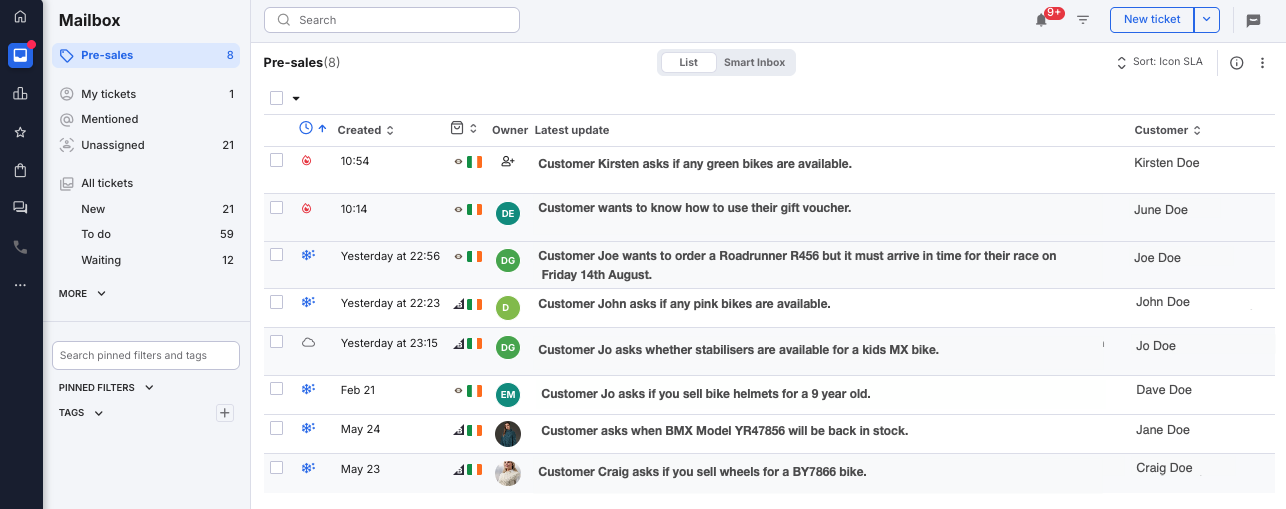Open the chat bubble icon top right

[1253, 20]
